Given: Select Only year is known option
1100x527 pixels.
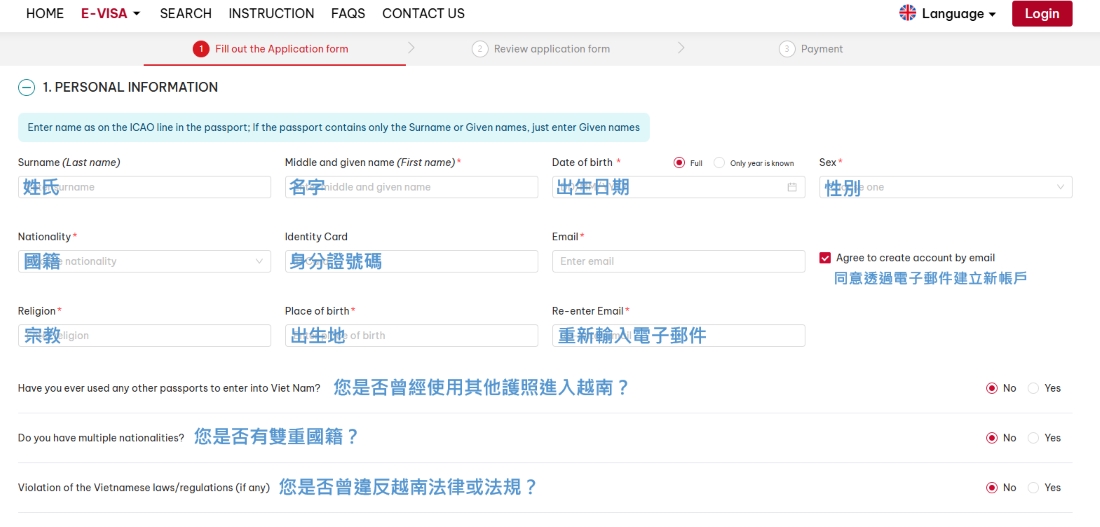Looking at the screenshot, I should [x=719, y=163].
